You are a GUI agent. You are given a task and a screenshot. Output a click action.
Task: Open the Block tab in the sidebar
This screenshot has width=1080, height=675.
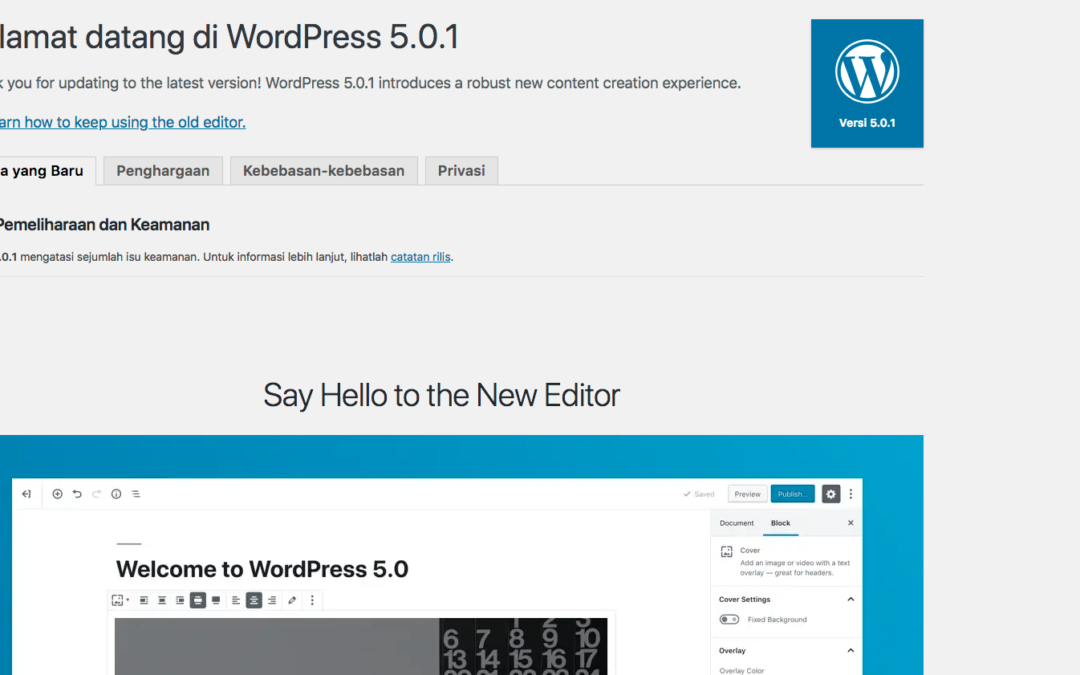tap(780, 523)
